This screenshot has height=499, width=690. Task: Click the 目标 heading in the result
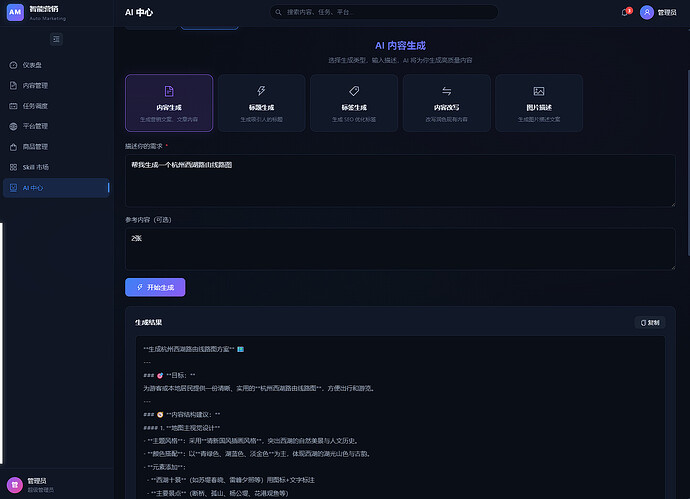(x=169, y=375)
